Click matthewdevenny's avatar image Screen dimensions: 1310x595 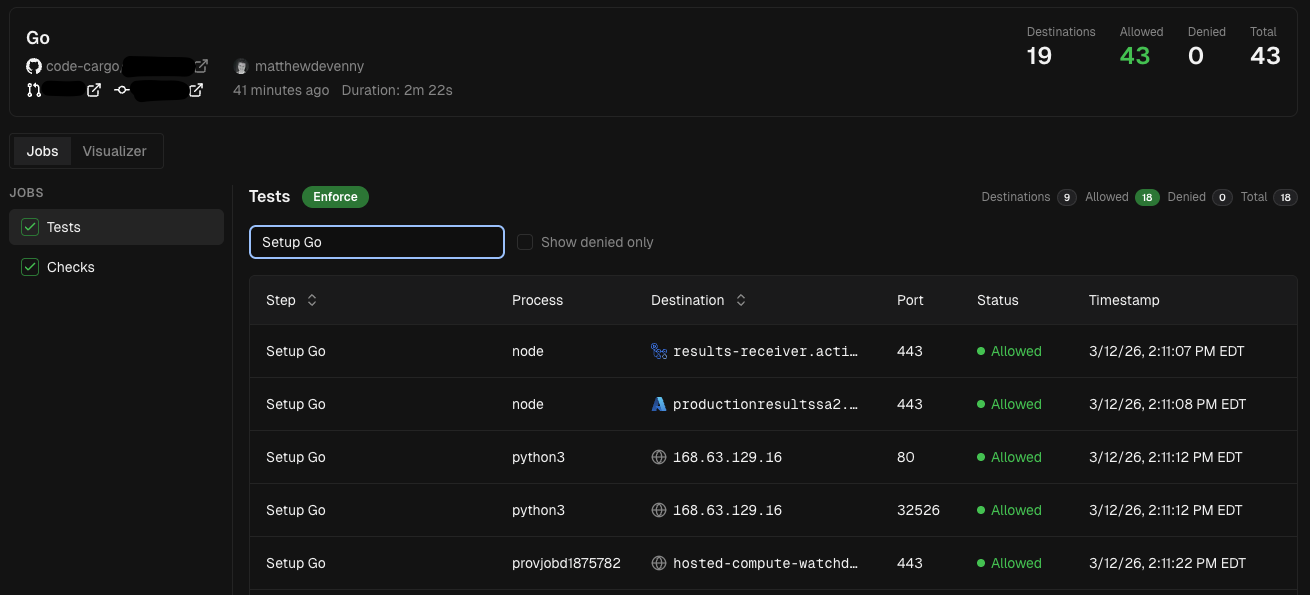(241, 66)
